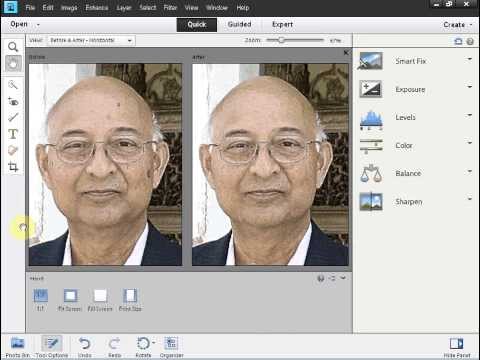Select the Zoom tool in the toolbox
This screenshot has width=480, height=360.
[13, 47]
